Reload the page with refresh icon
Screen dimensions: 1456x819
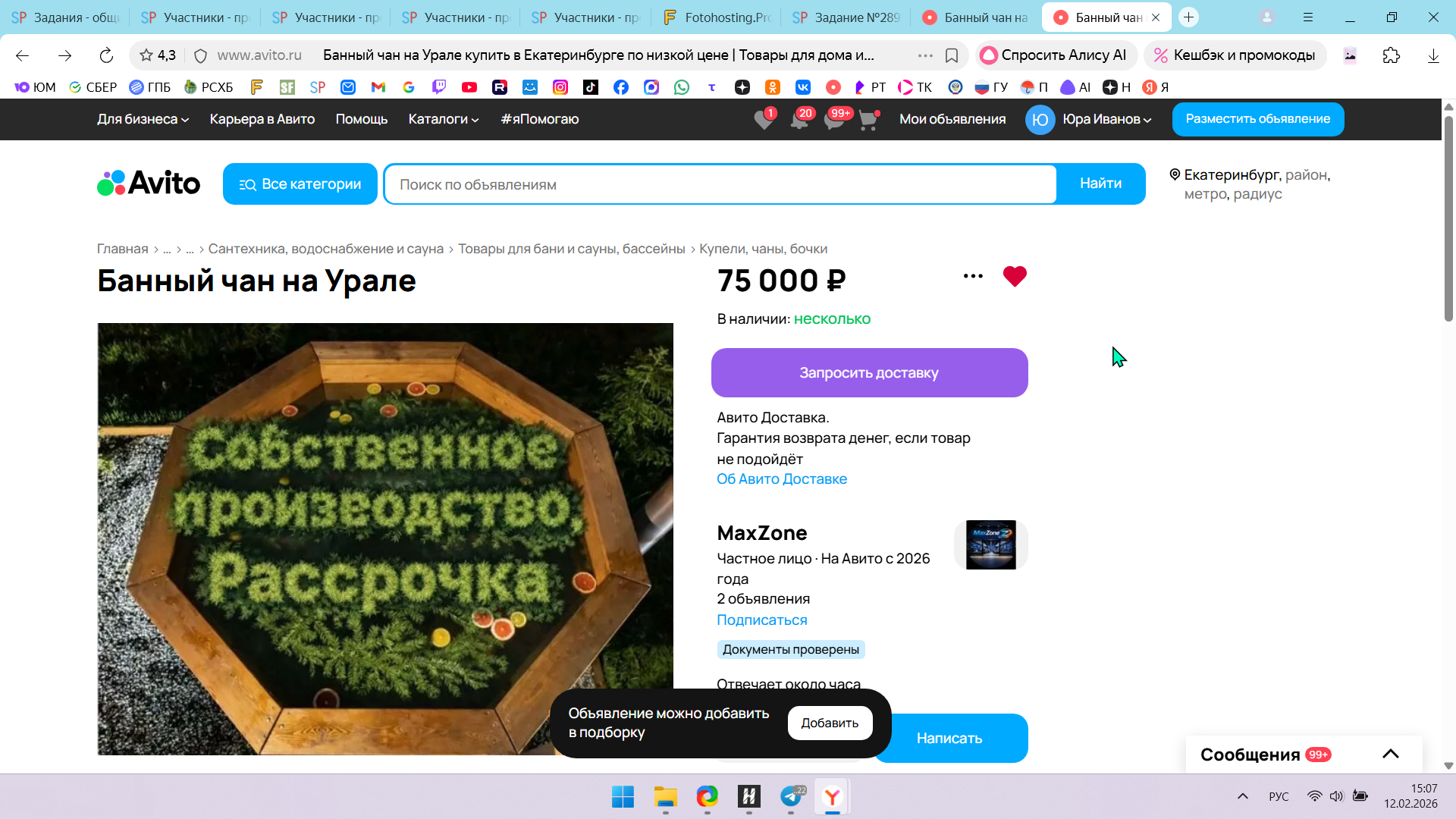pyautogui.click(x=106, y=55)
